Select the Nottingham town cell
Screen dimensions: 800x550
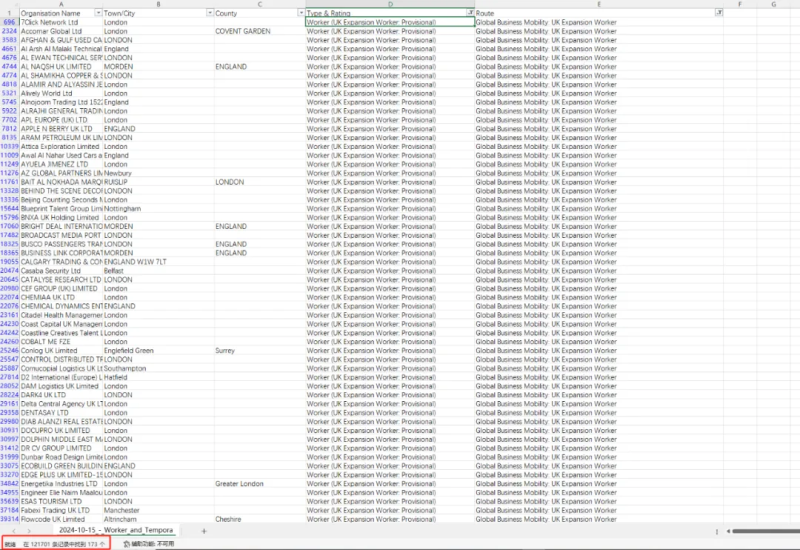tap(158, 209)
